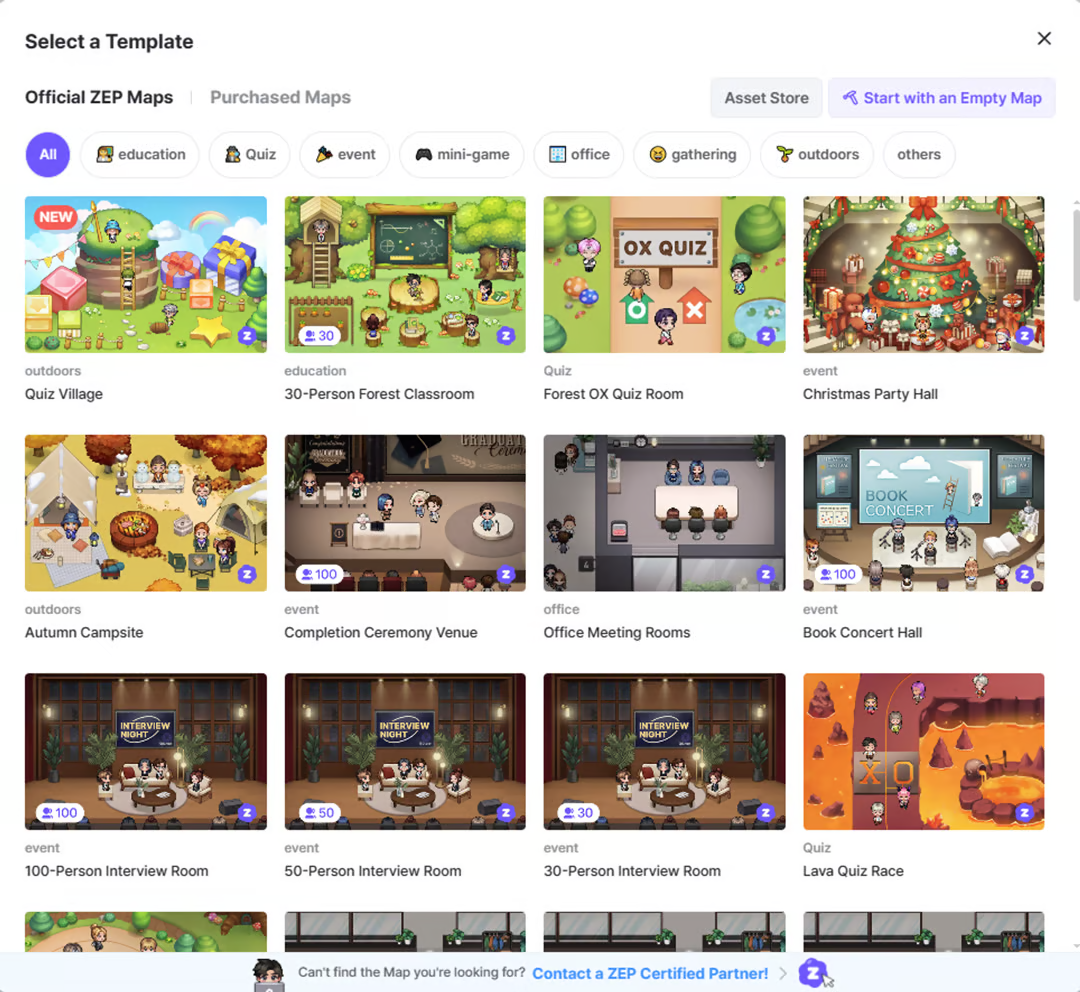Click the ZEP badge on Book Concert Hall

click(x=1025, y=574)
